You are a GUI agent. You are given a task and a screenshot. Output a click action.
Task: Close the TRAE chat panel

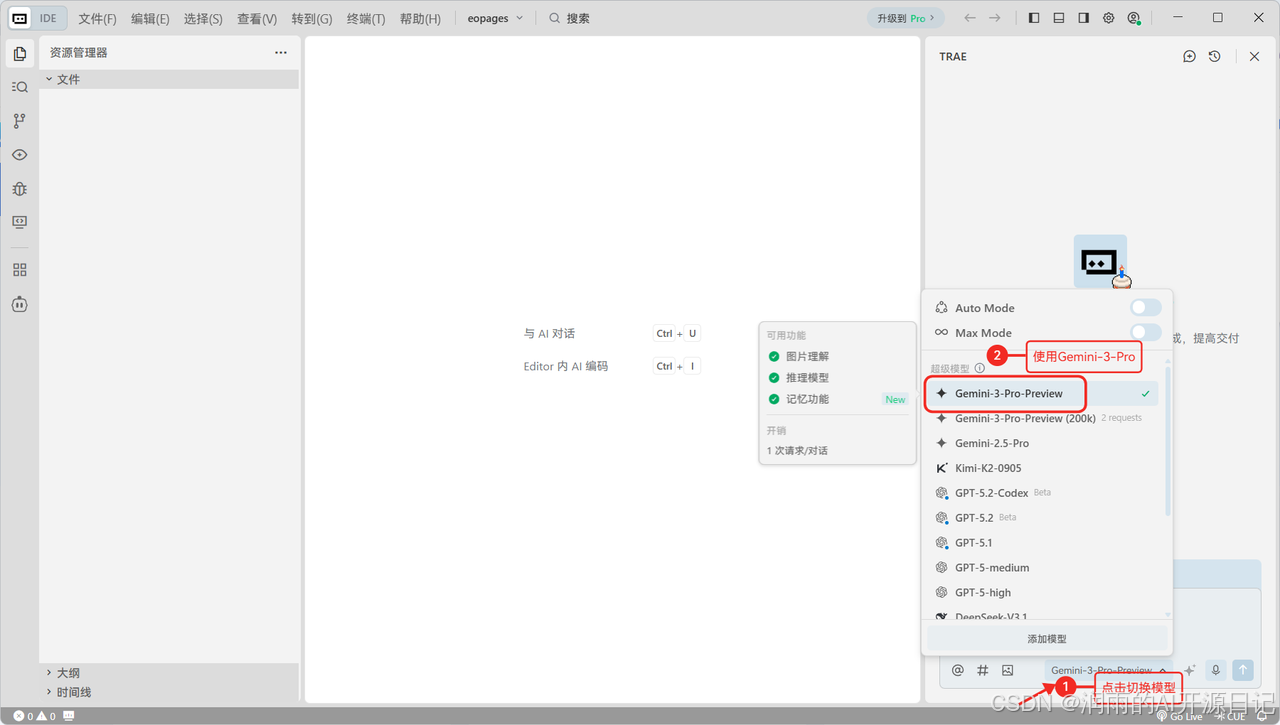[1254, 57]
